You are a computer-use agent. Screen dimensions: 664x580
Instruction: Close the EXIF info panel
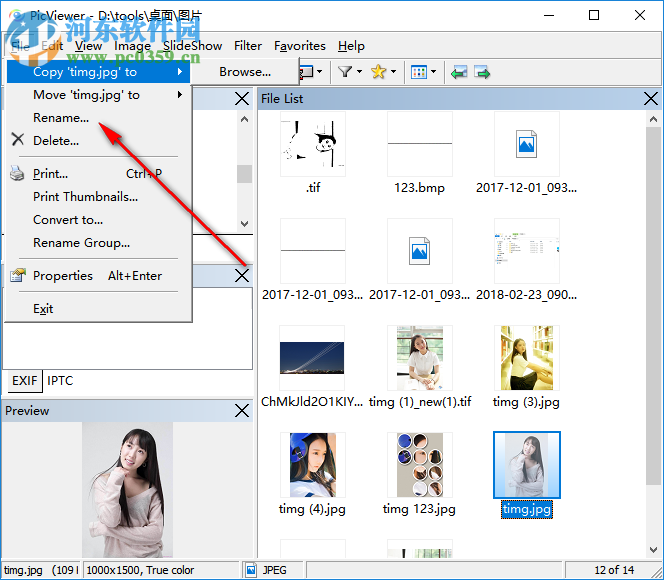tap(242, 276)
